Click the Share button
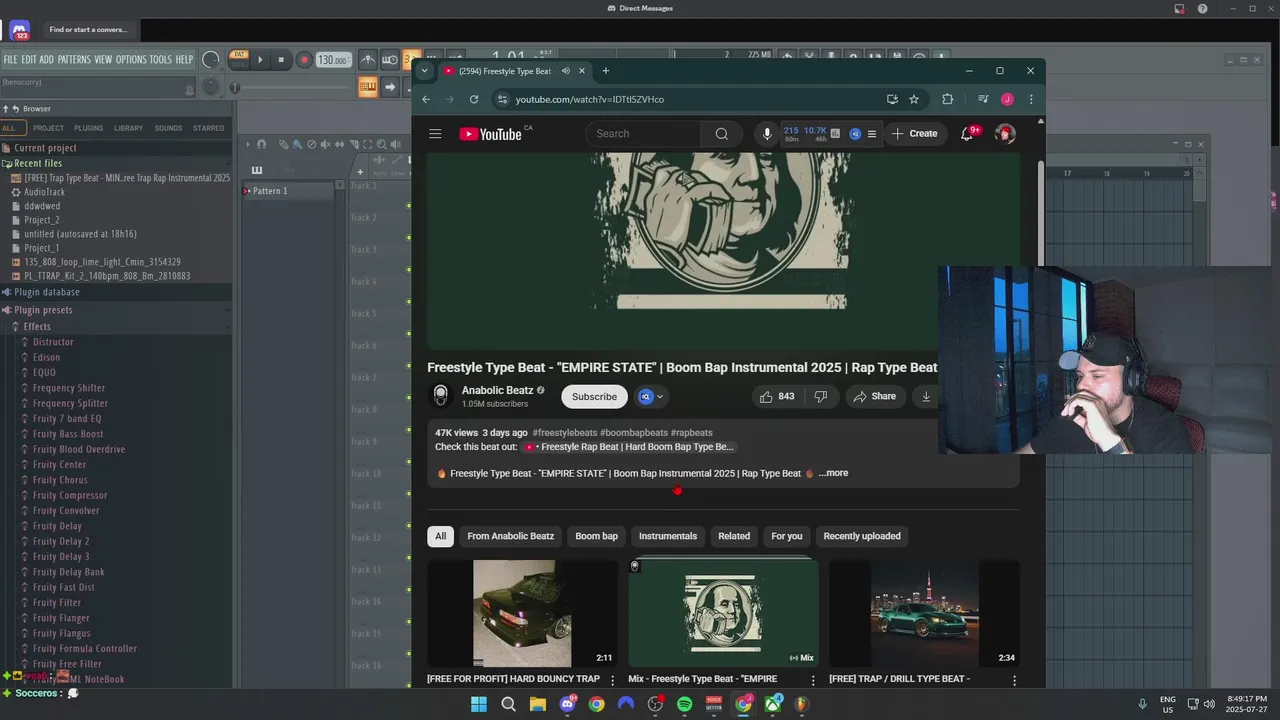The image size is (1280, 720). [x=875, y=397]
